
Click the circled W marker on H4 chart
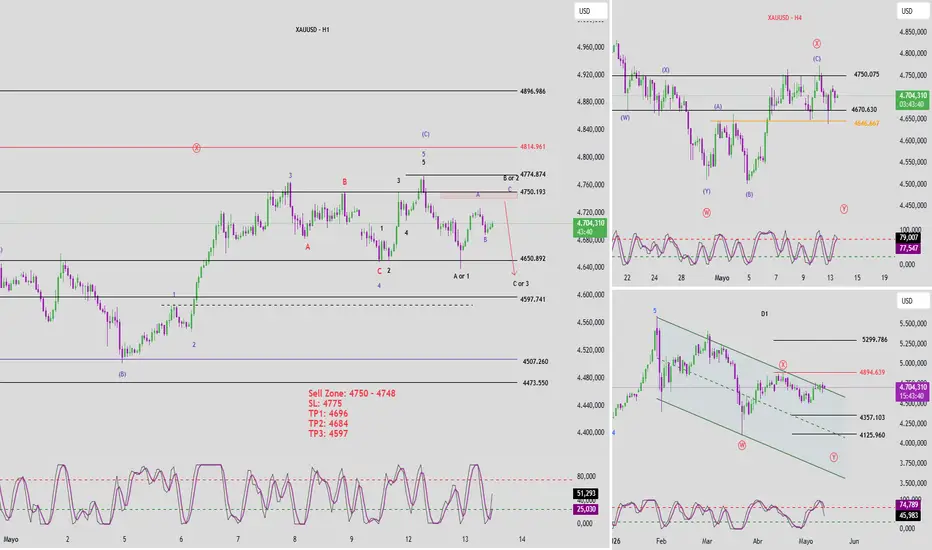[x=707, y=213]
